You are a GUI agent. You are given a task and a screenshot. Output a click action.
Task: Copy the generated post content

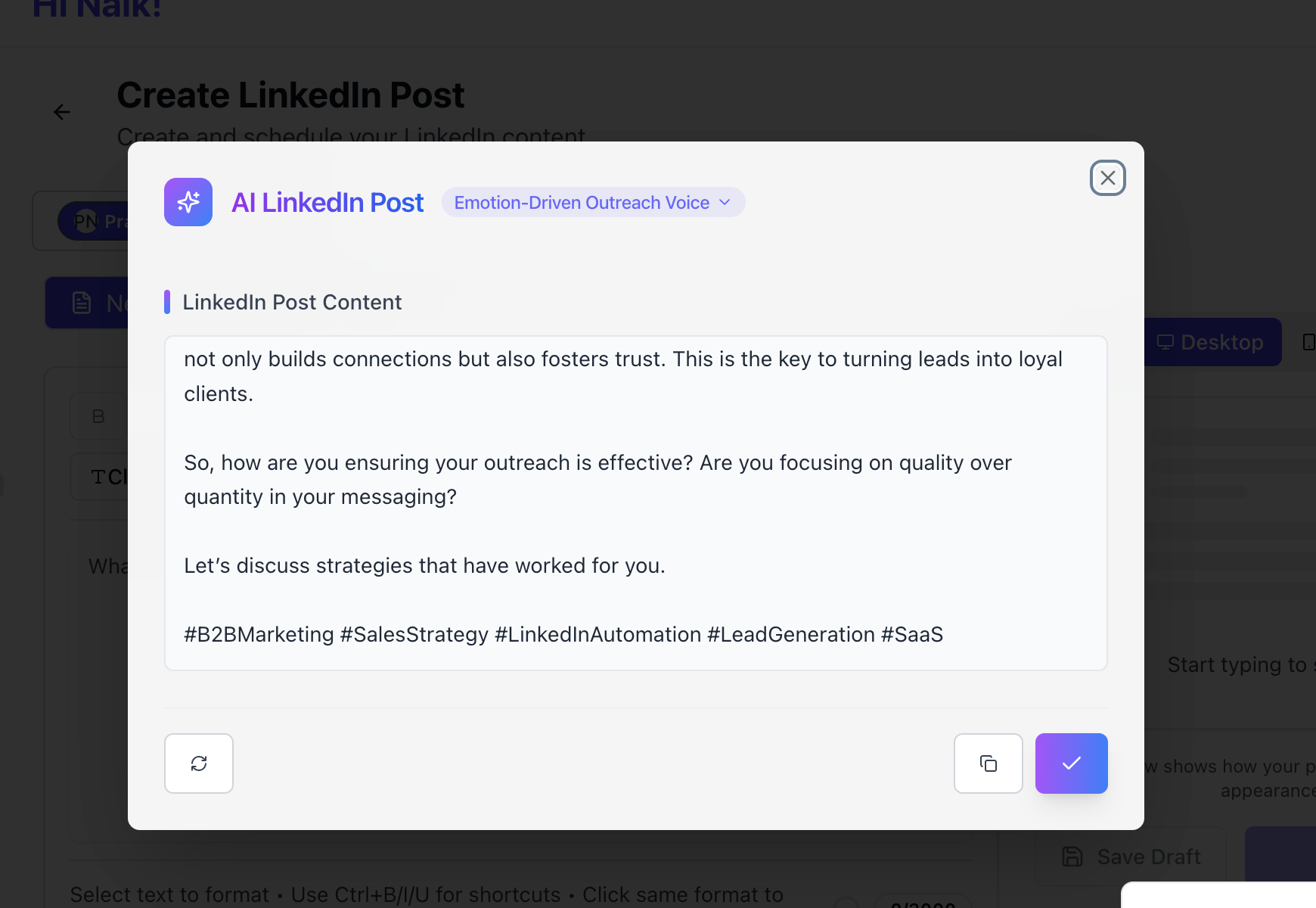989,763
